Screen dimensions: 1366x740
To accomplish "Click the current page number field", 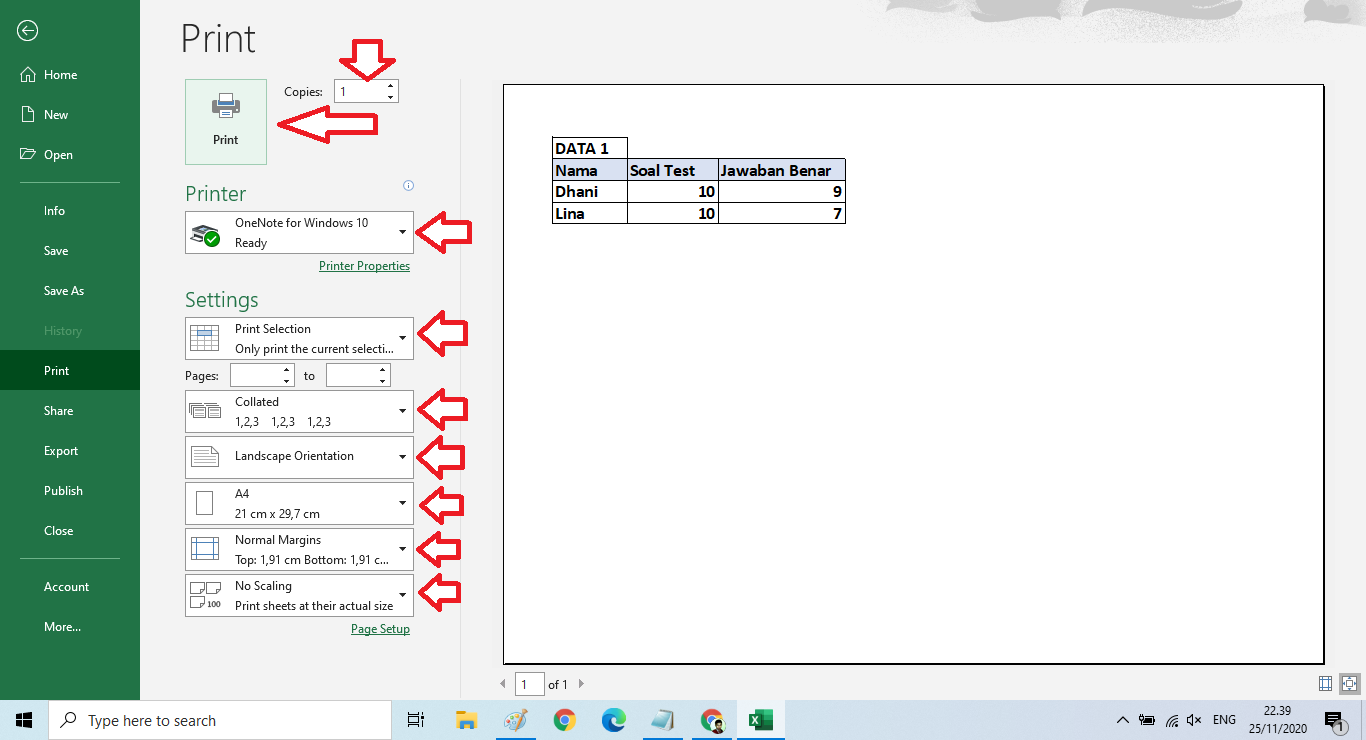I will [528, 684].
